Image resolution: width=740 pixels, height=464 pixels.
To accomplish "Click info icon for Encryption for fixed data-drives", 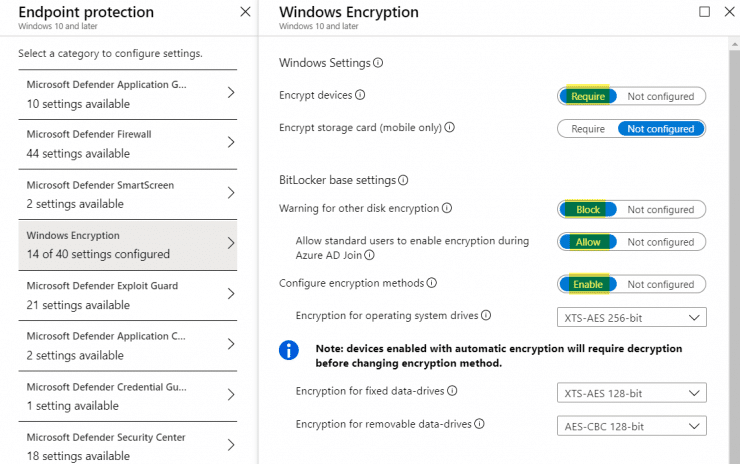I will click(x=452, y=391).
